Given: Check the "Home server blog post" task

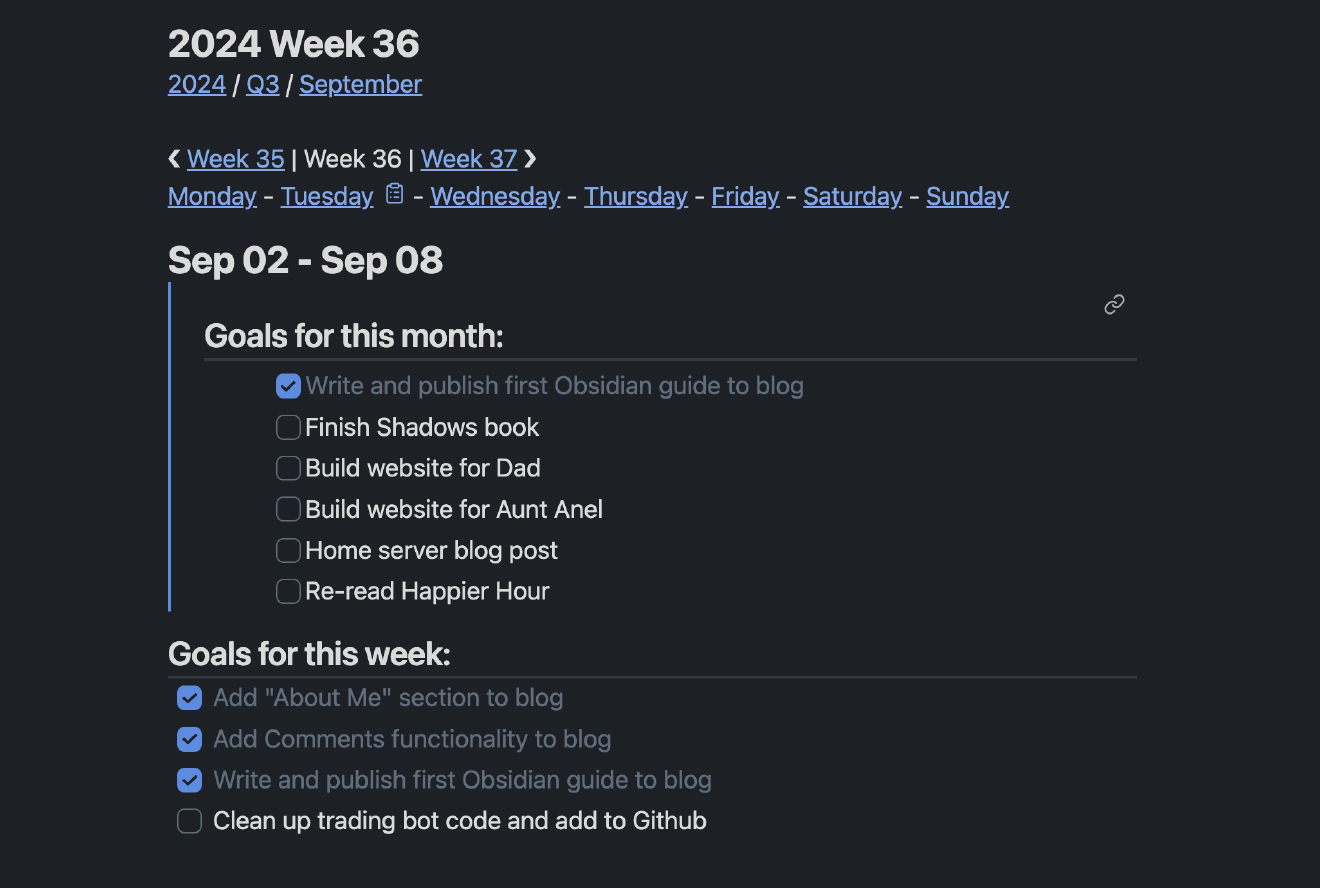Looking at the screenshot, I should click(287, 550).
